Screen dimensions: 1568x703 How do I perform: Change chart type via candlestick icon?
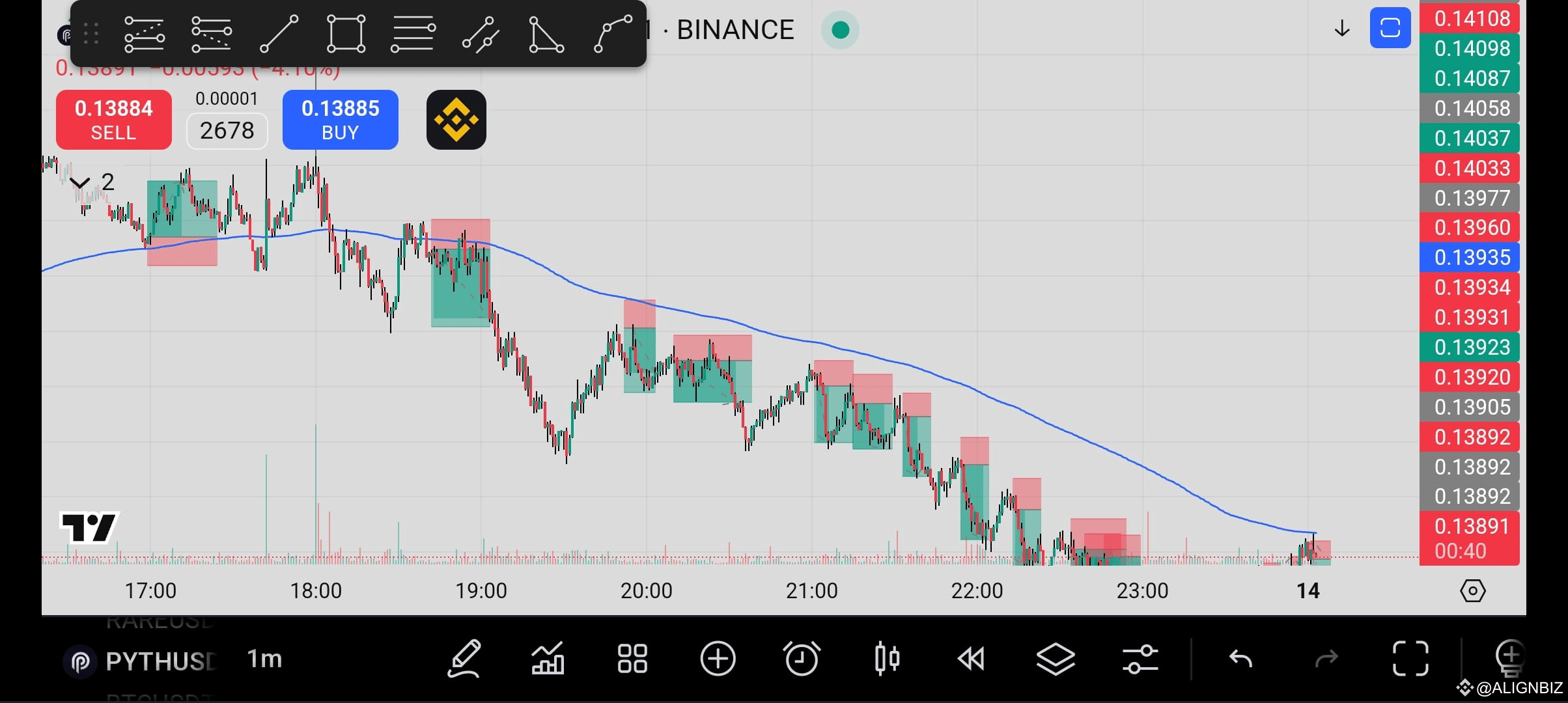click(x=887, y=659)
